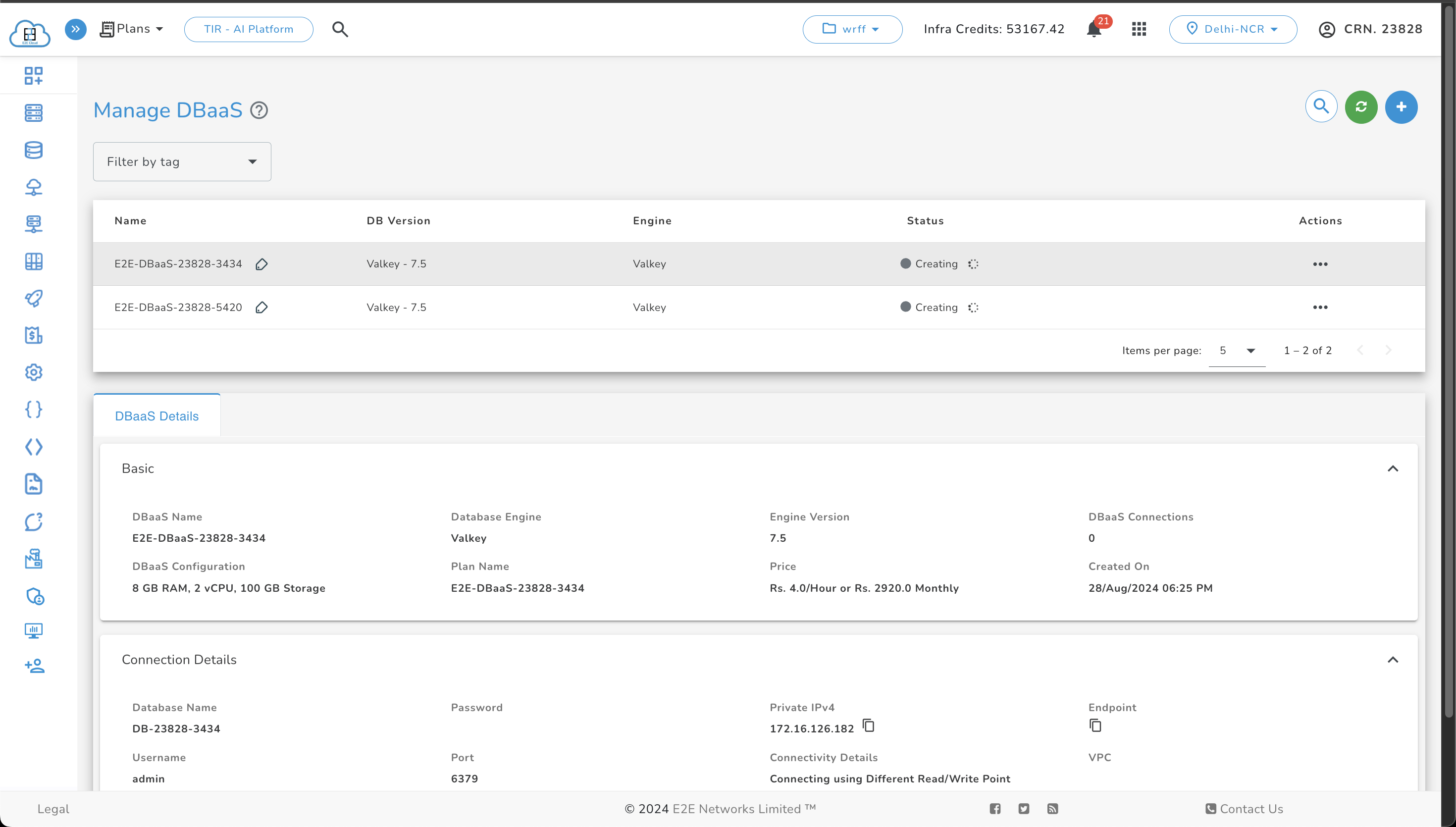
Task: Edit name of E2E-DBaaS-23828-3434
Action: point(261,264)
